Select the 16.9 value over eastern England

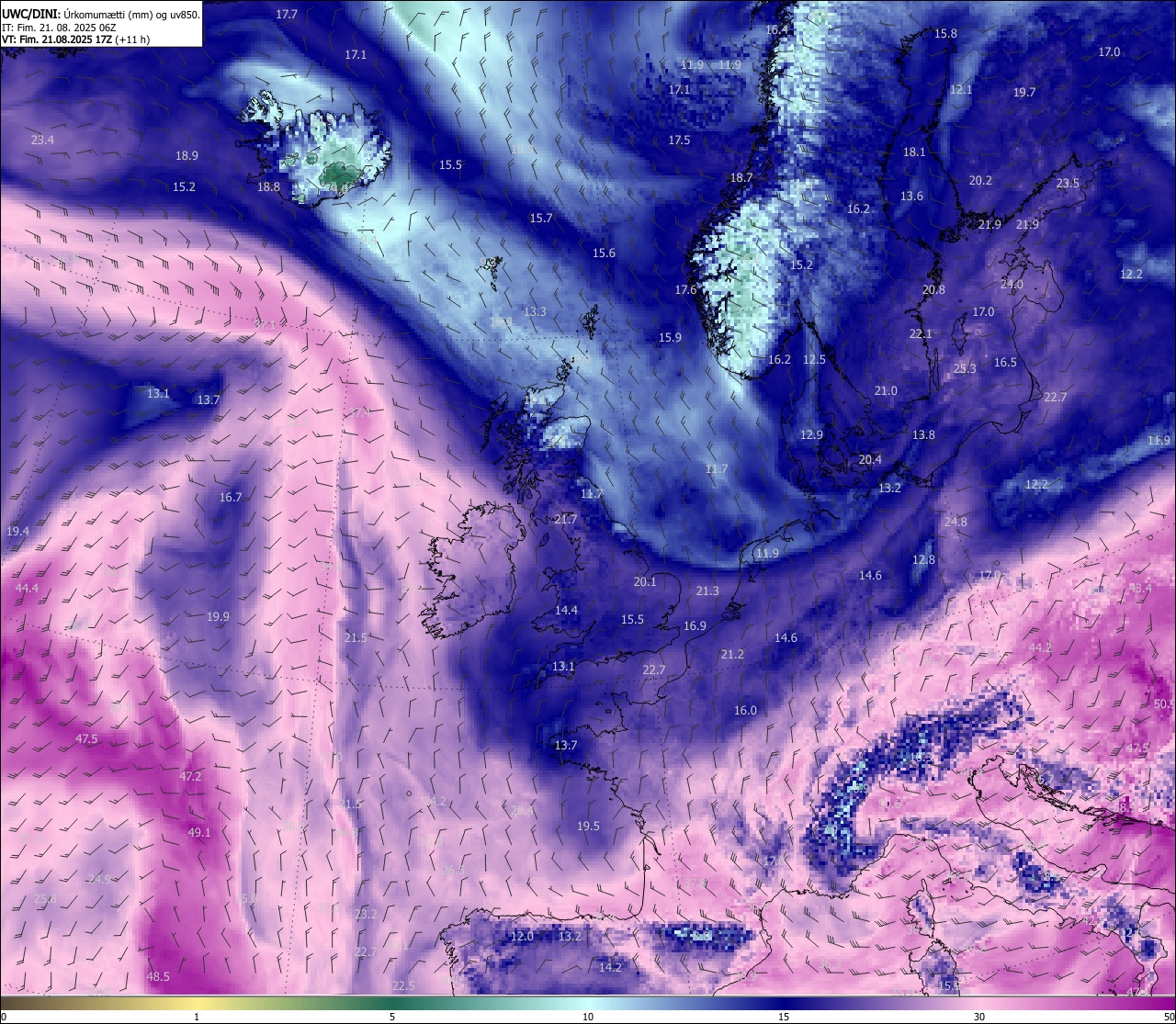pyautogui.click(x=695, y=625)
